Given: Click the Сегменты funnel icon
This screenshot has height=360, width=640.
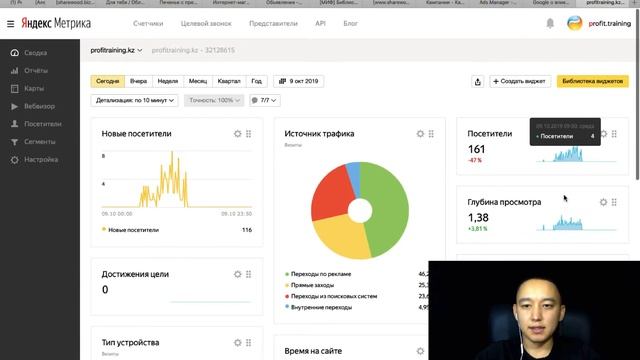Looking at the screenshot, I should [x=15, y=142].
